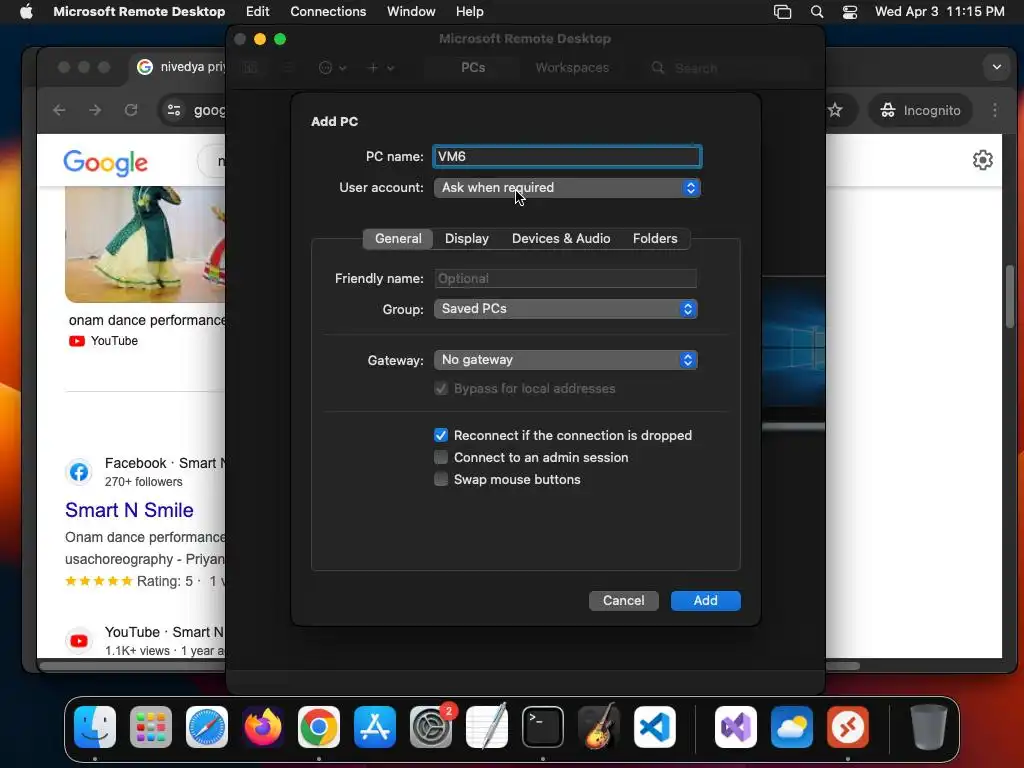The height and width of the screenshot is (768, 1024).
Task: Go forward in the Chrome window
Action: click(95, 110)
